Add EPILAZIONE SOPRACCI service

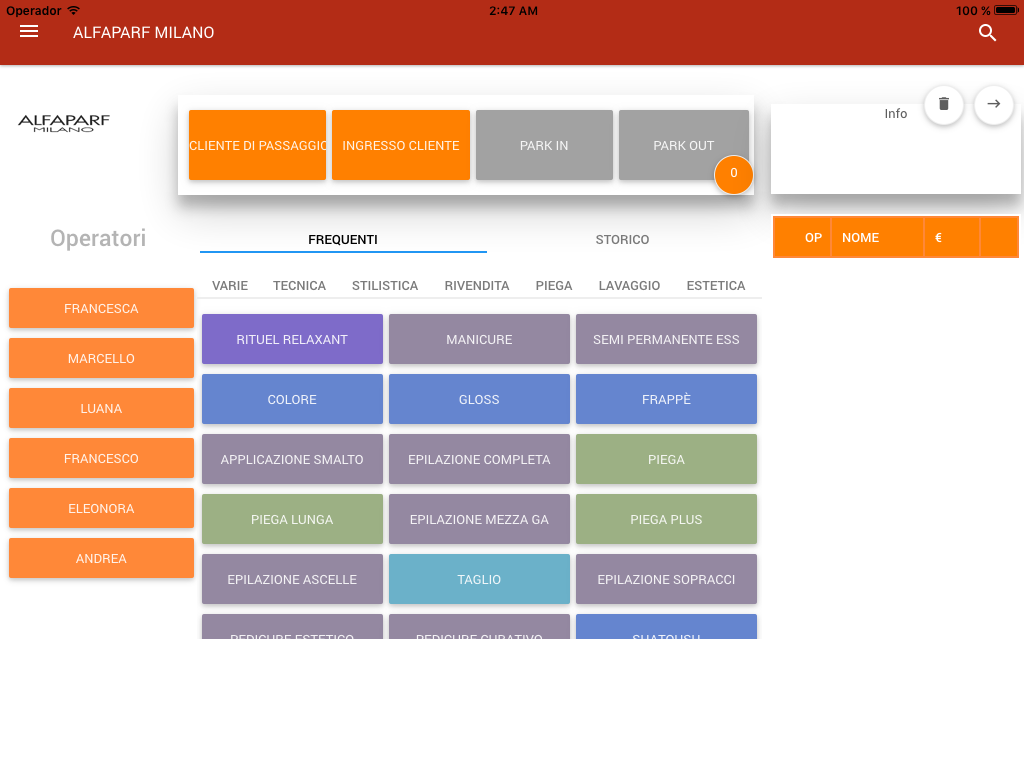tap(666, 580)
